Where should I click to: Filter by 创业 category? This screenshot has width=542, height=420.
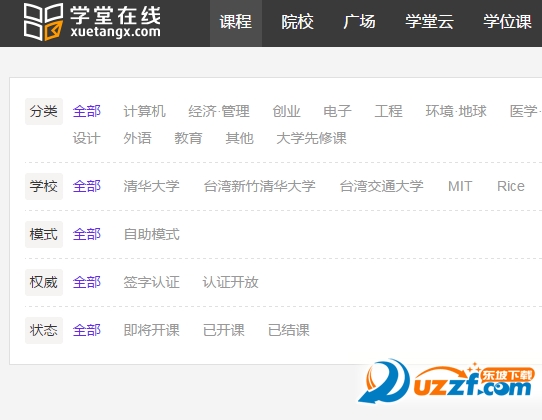[286, 111]
